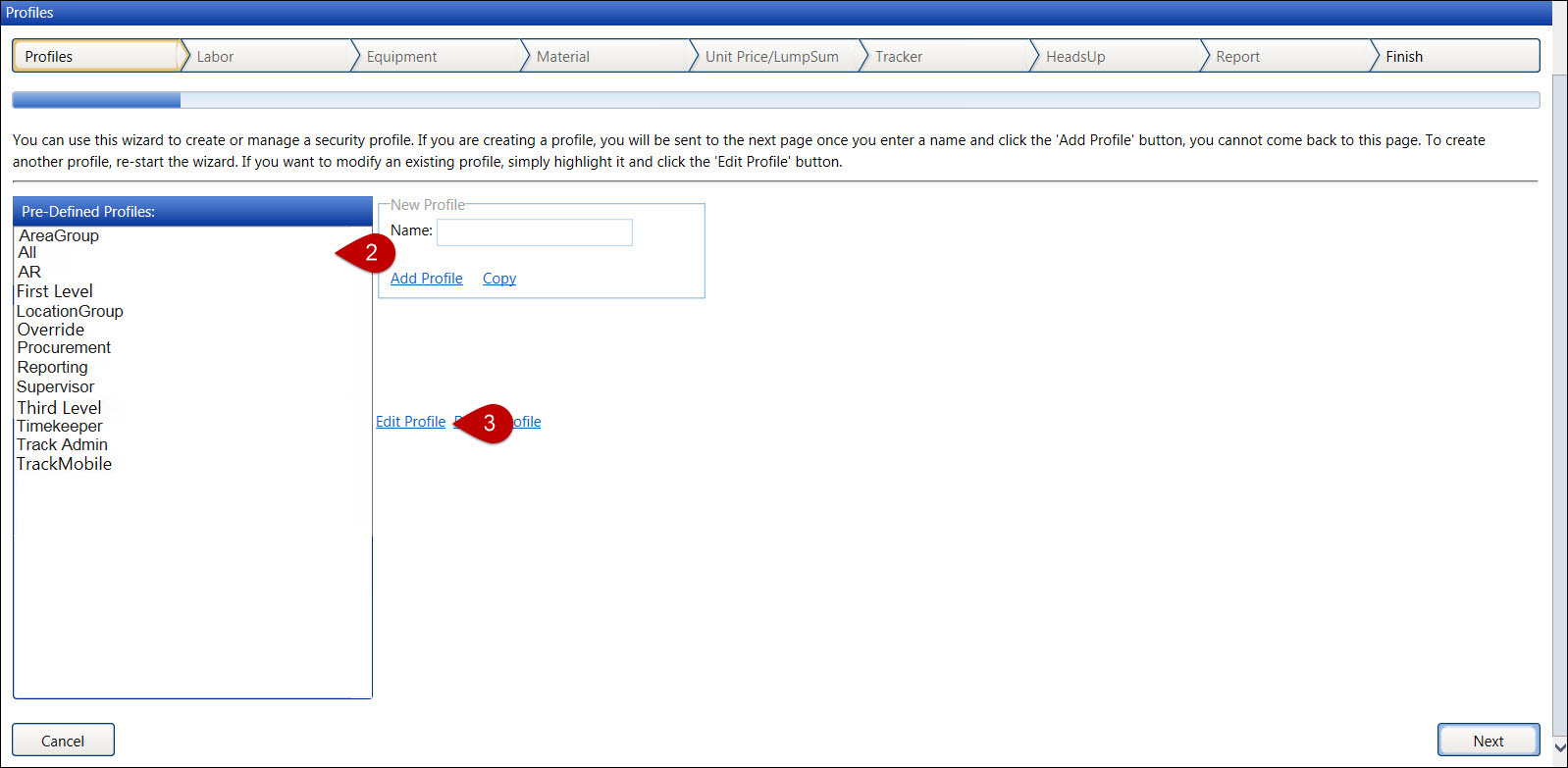Click the scrollbar down arrow
The width and height of the screenshot is (1568, 768).
[x=1559, y=747]
